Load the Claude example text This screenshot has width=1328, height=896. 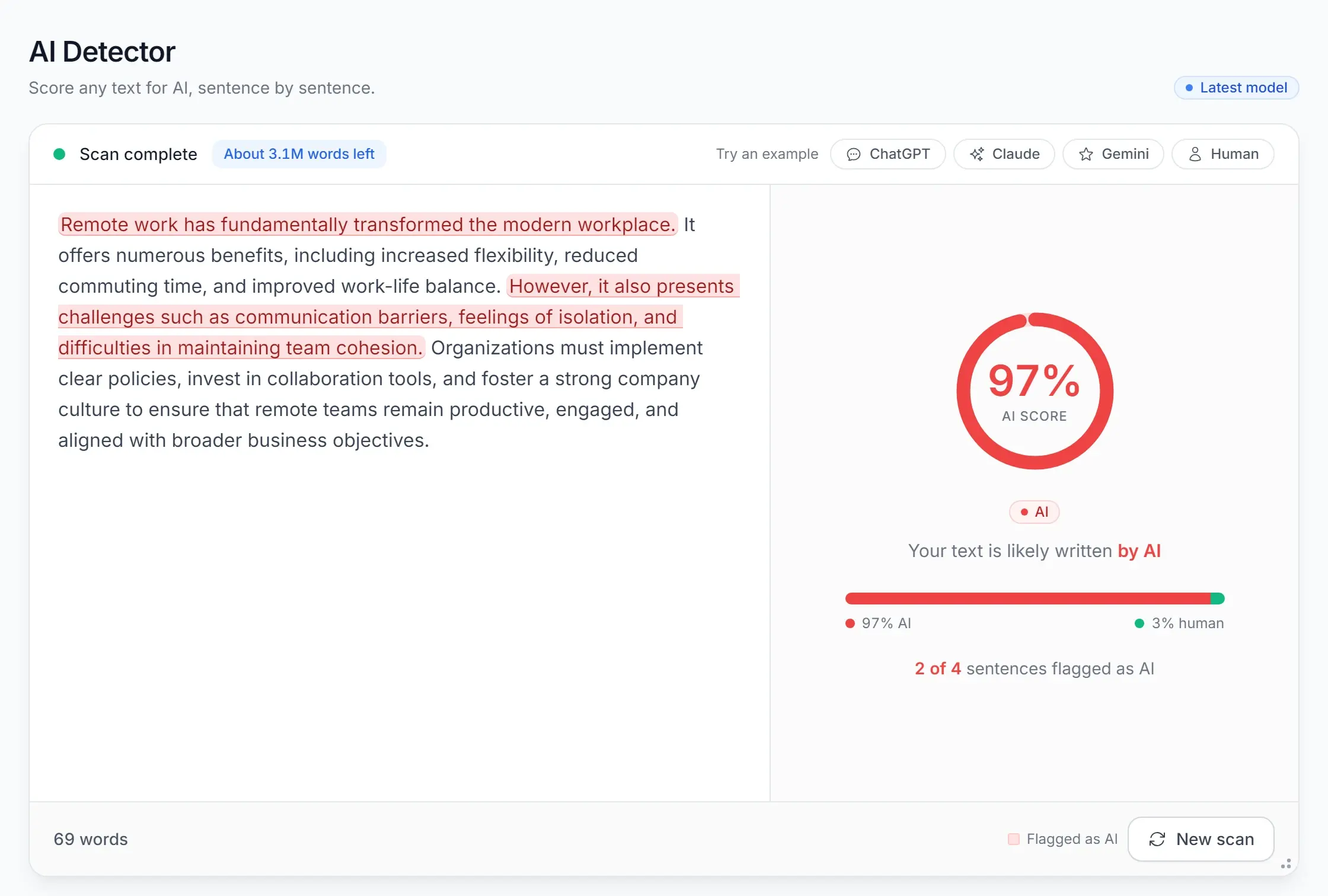pyautogui.click(x=1004, y=154)
